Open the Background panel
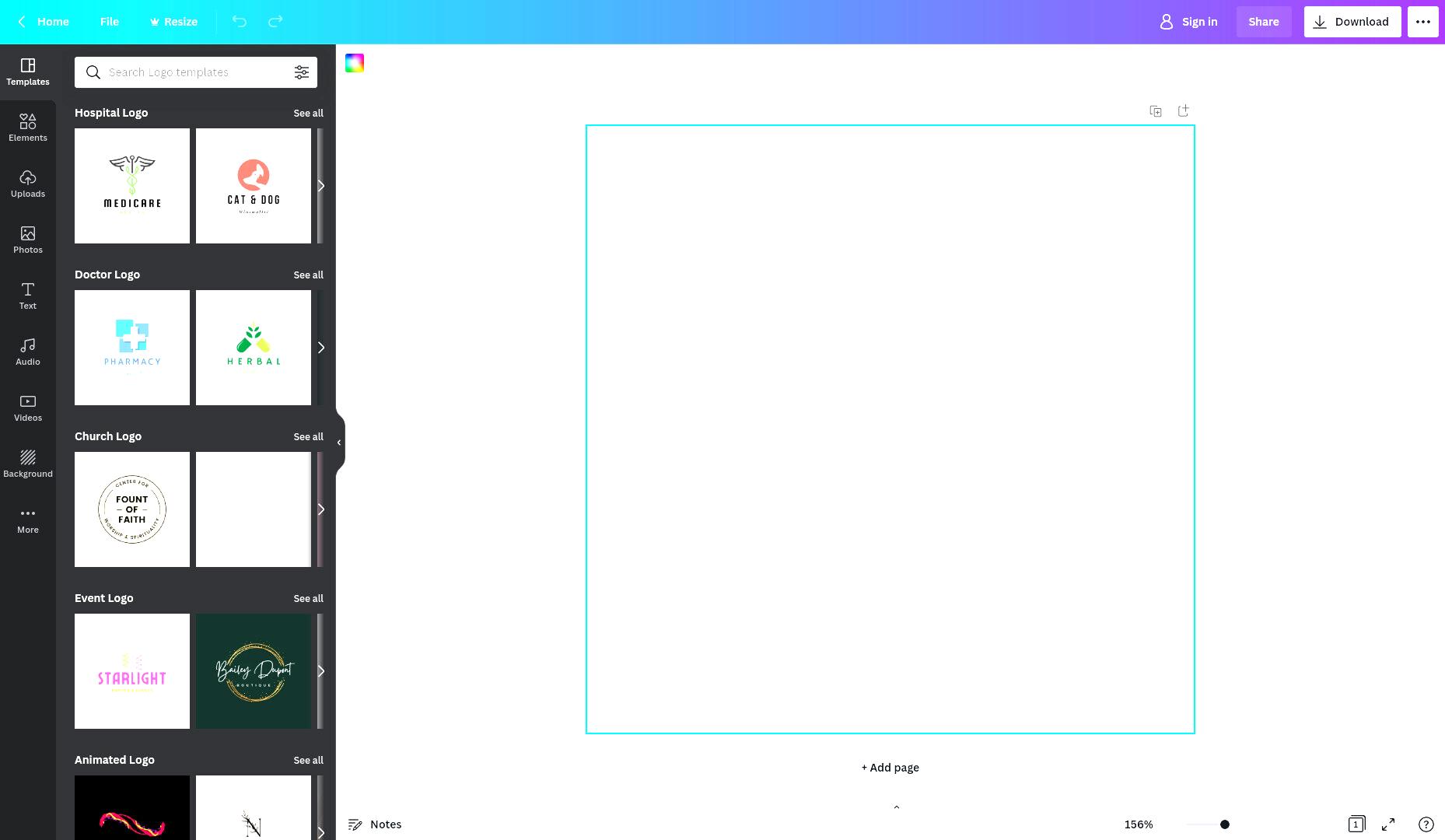This screenshot has height=840, width=1445. pos(28,464)
